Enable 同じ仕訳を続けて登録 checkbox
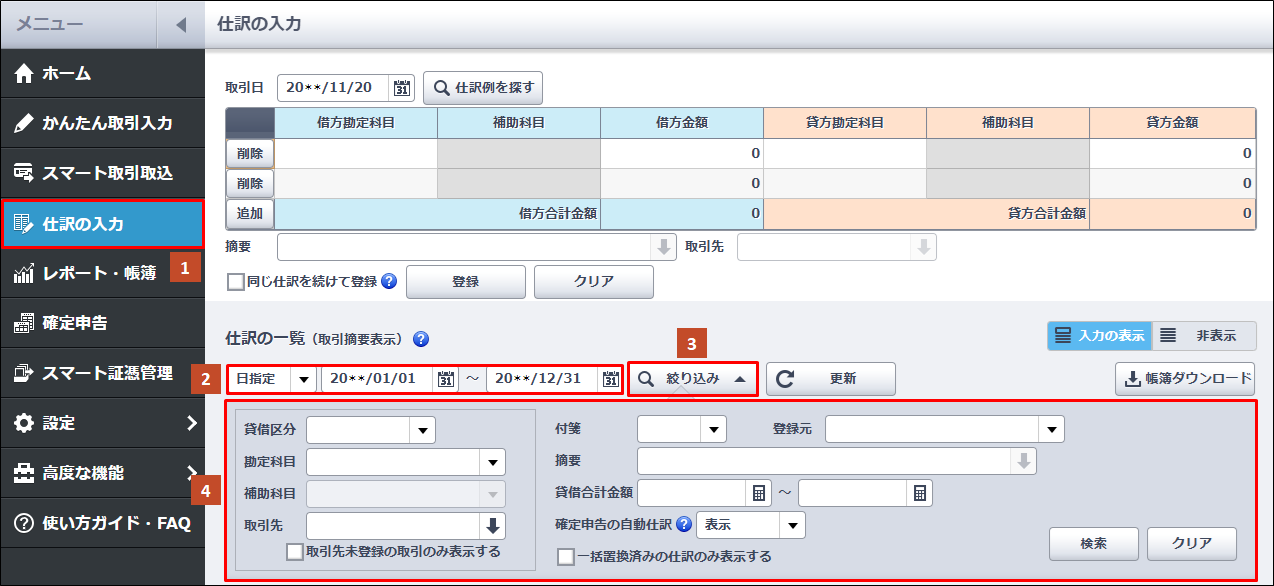Viewport: 1274px width, 586px height. click(x=236, y=282)
